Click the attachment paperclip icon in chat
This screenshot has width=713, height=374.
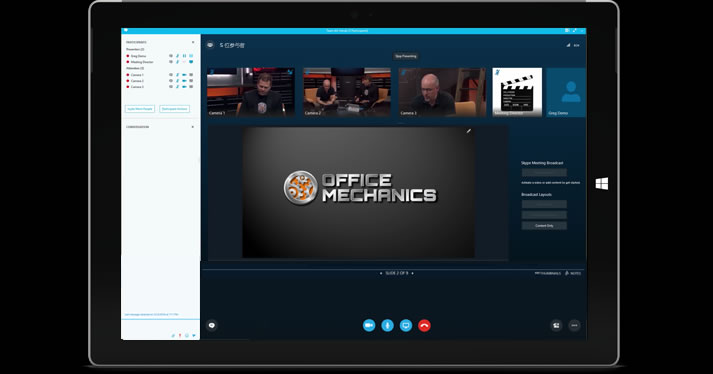tap(173, 335)
